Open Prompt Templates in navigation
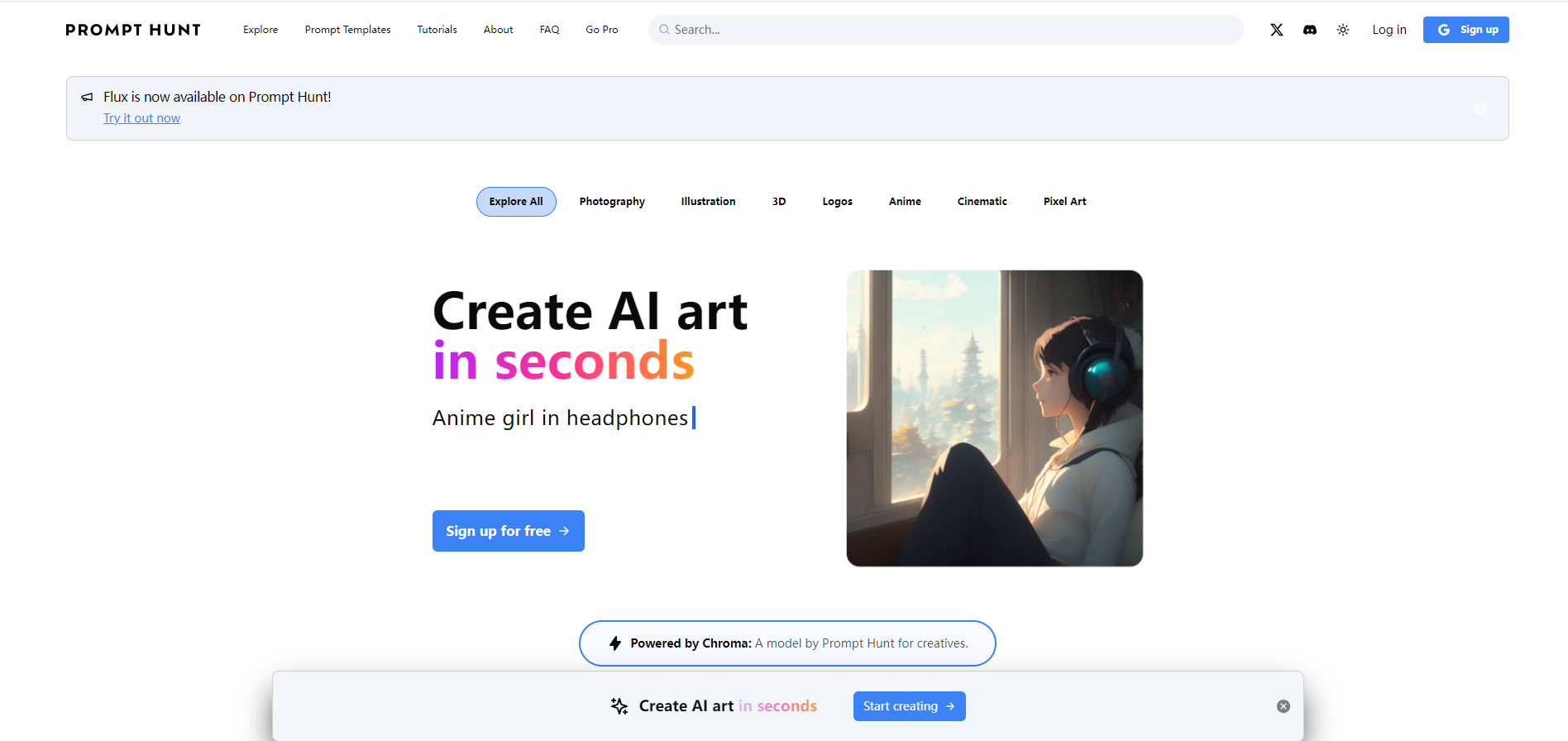The height and width of the screenshot is (741, 1568). pyautogui.click(x=347, y=30)
